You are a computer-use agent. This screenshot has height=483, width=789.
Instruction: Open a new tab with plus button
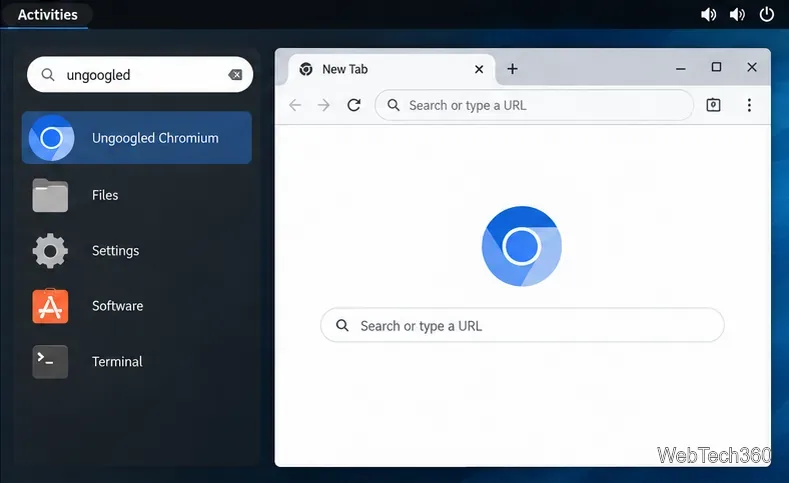pyautogui.click(x=512, y=69)
